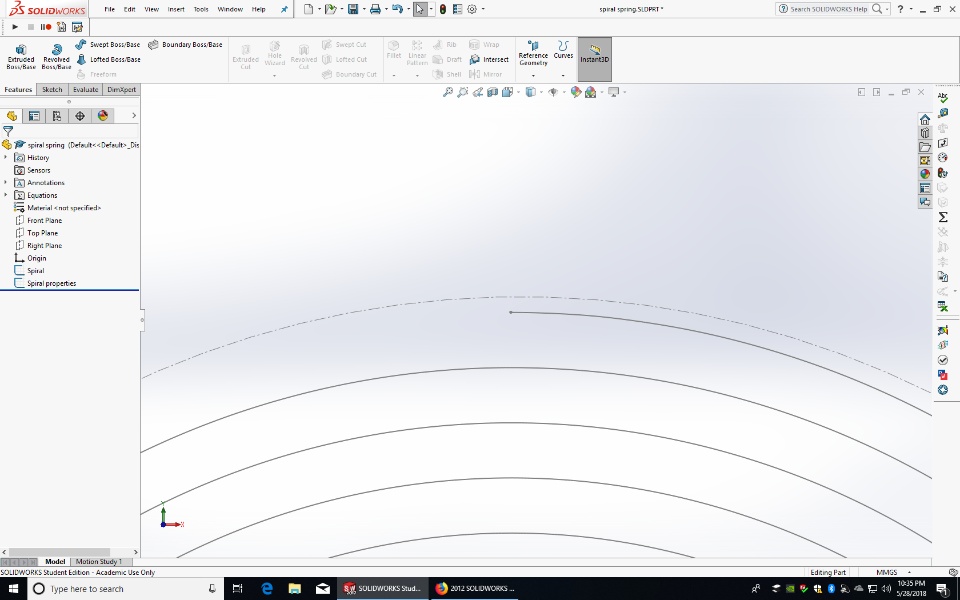
Task: Open View Orientation dropdown arrow
Action: point(518,92)
